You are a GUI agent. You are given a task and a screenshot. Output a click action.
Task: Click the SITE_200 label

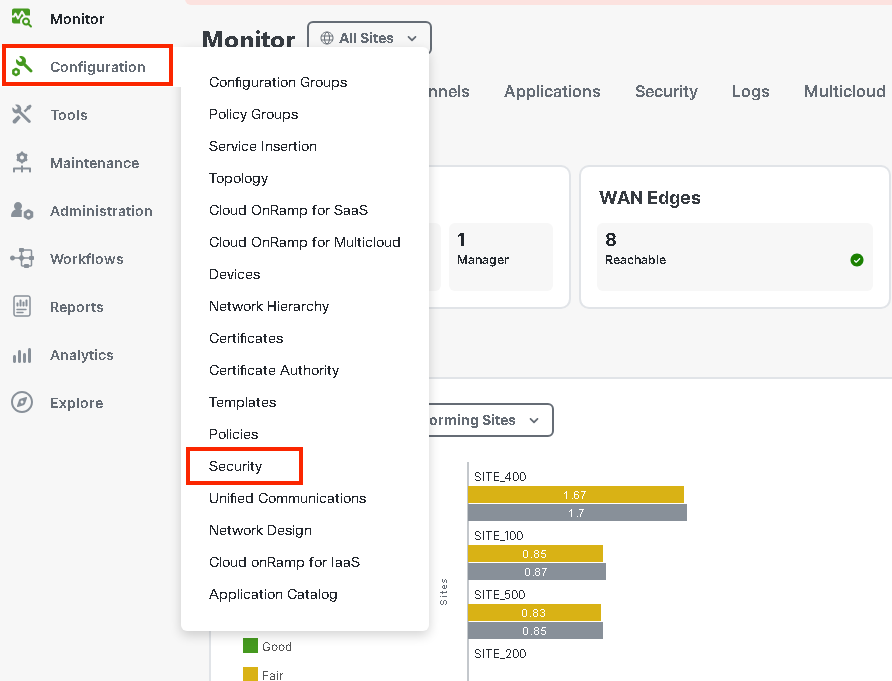(500, 654)
